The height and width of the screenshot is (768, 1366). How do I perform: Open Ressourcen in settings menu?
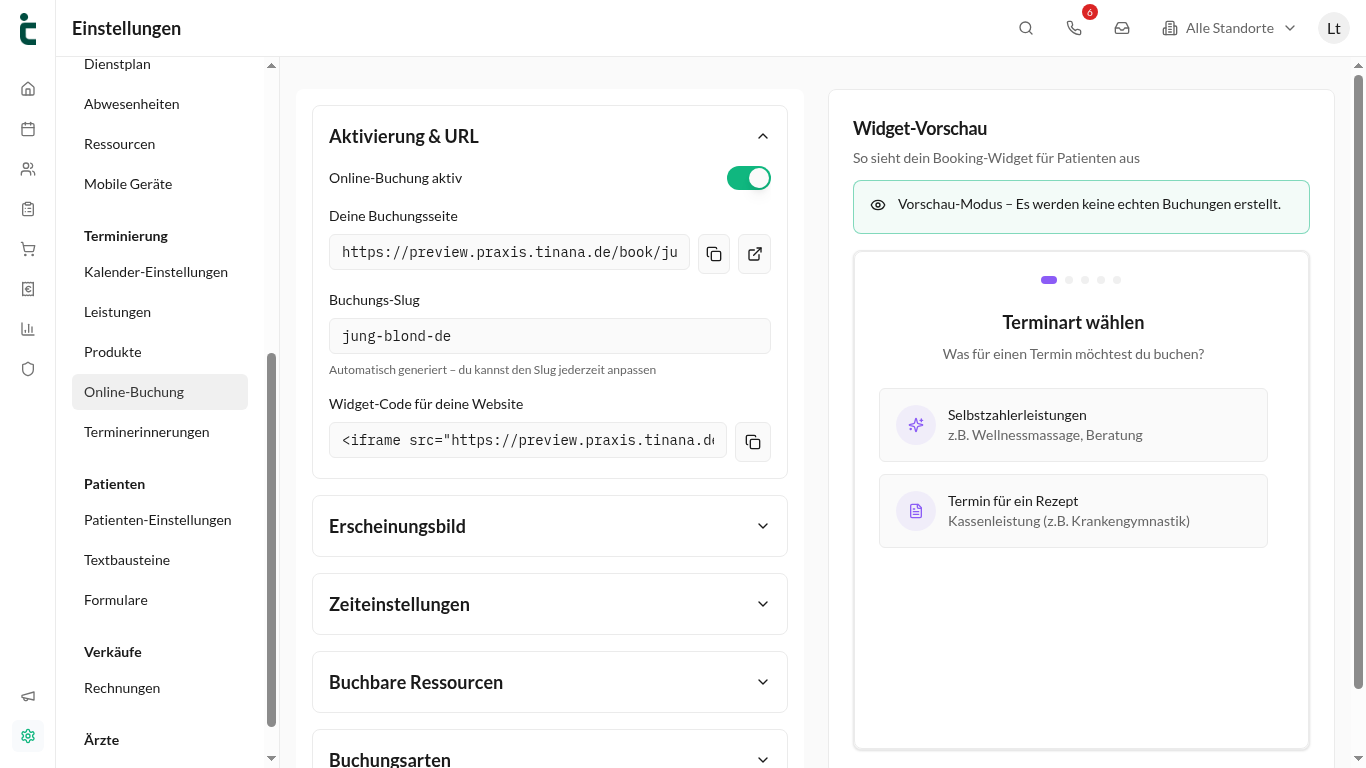[x=160, y=144]
